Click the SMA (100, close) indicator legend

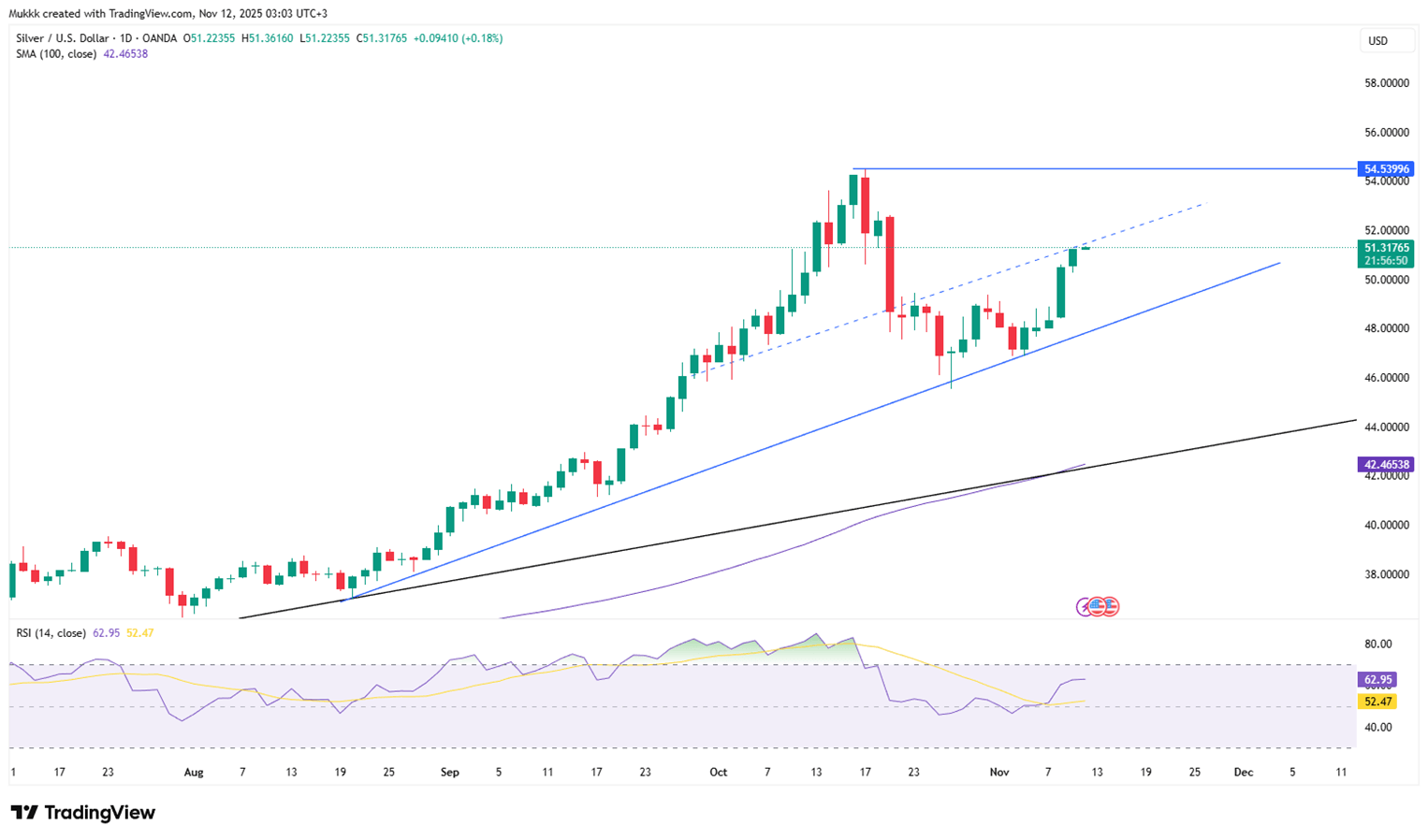[x=55, y=54]
